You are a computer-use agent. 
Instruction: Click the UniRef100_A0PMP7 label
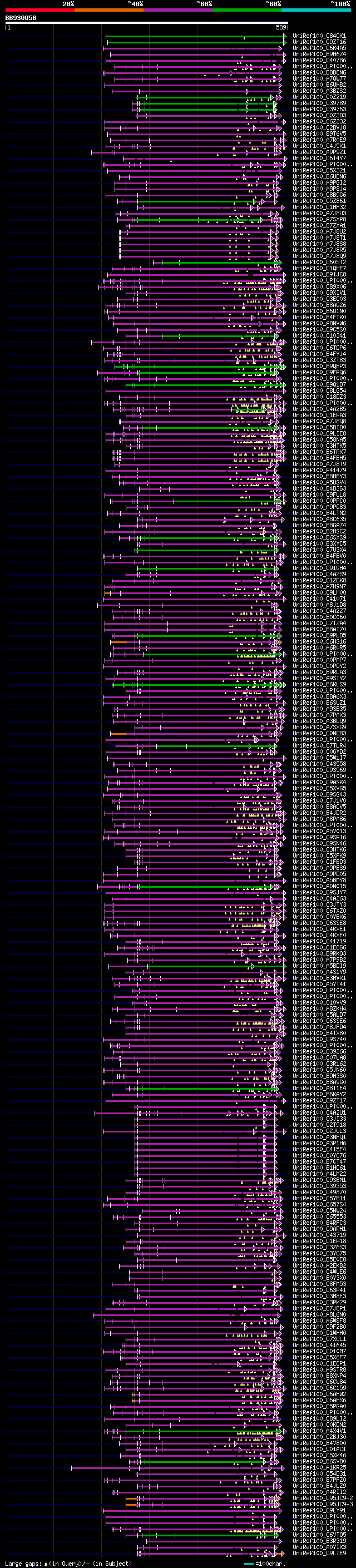click(319, 660)
